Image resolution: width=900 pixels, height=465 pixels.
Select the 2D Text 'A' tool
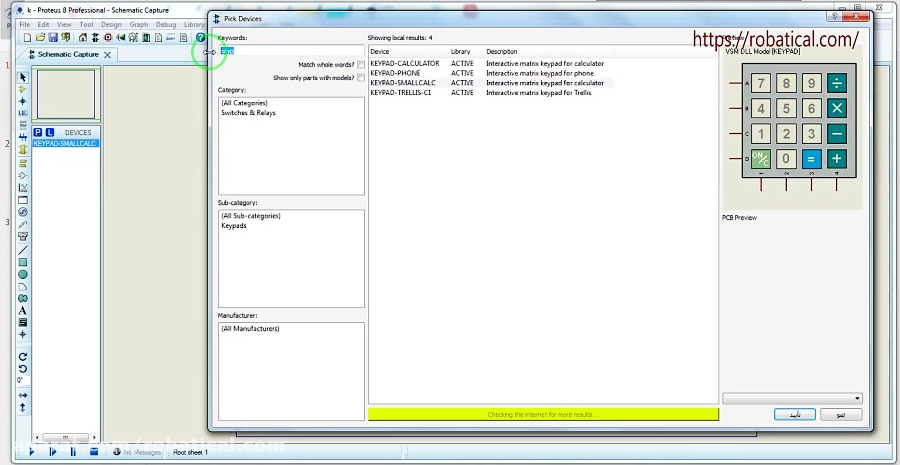point(23,310)
